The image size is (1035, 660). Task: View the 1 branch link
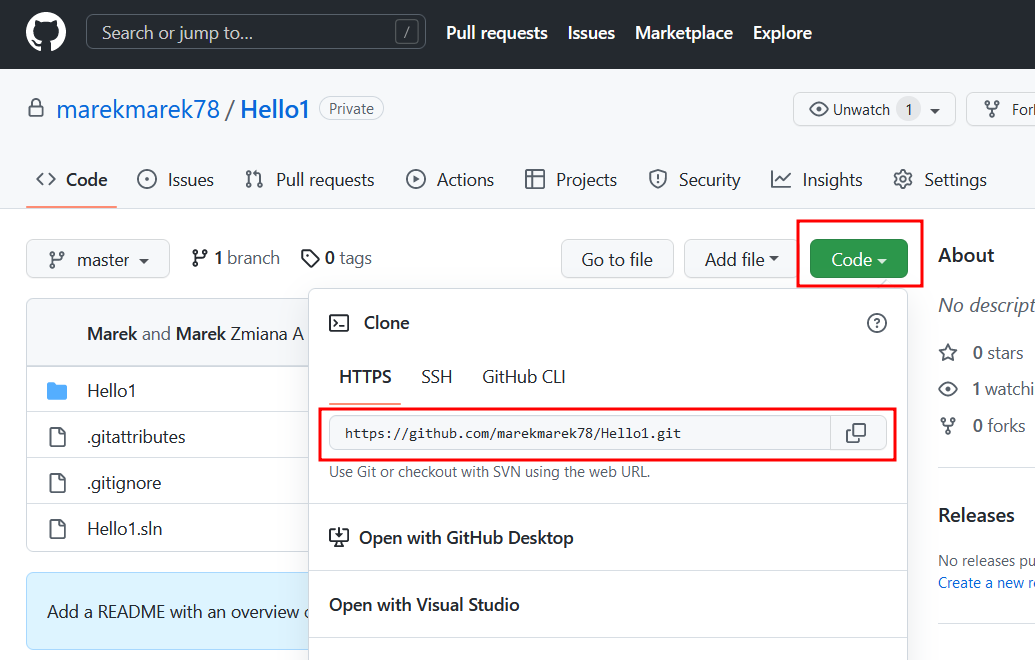click(236, 258)
